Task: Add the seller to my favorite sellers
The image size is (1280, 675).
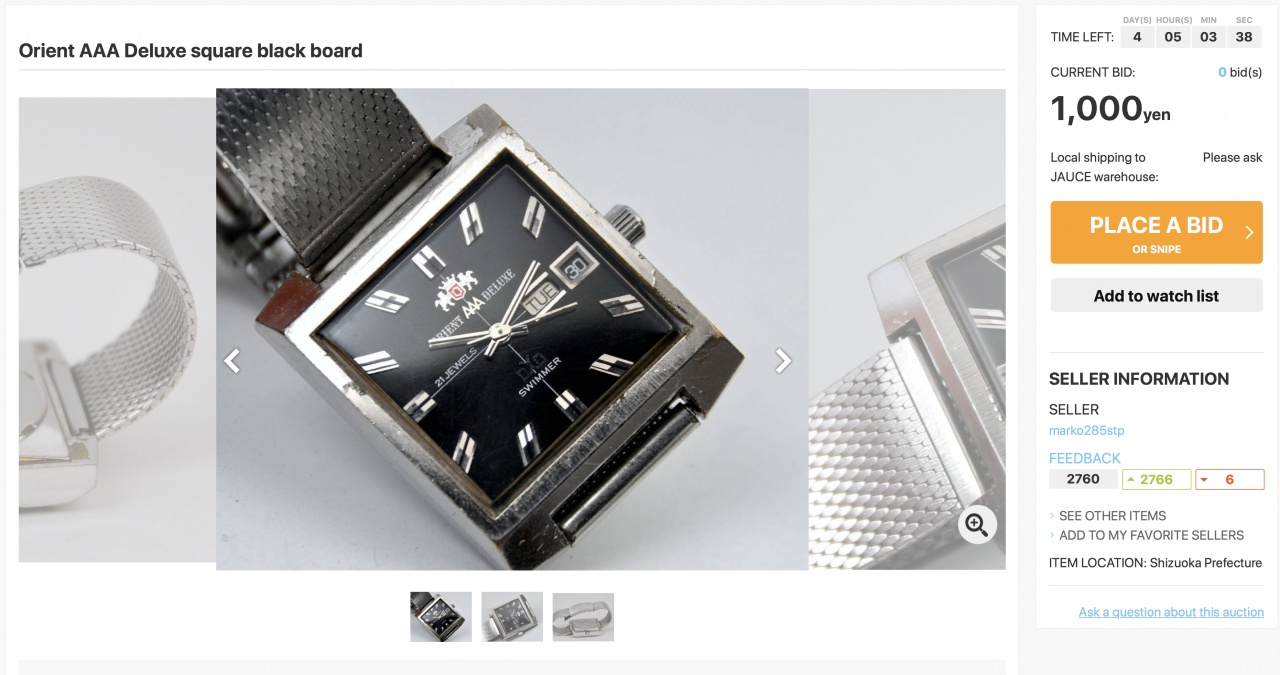Action: [x=1151, y=535]
